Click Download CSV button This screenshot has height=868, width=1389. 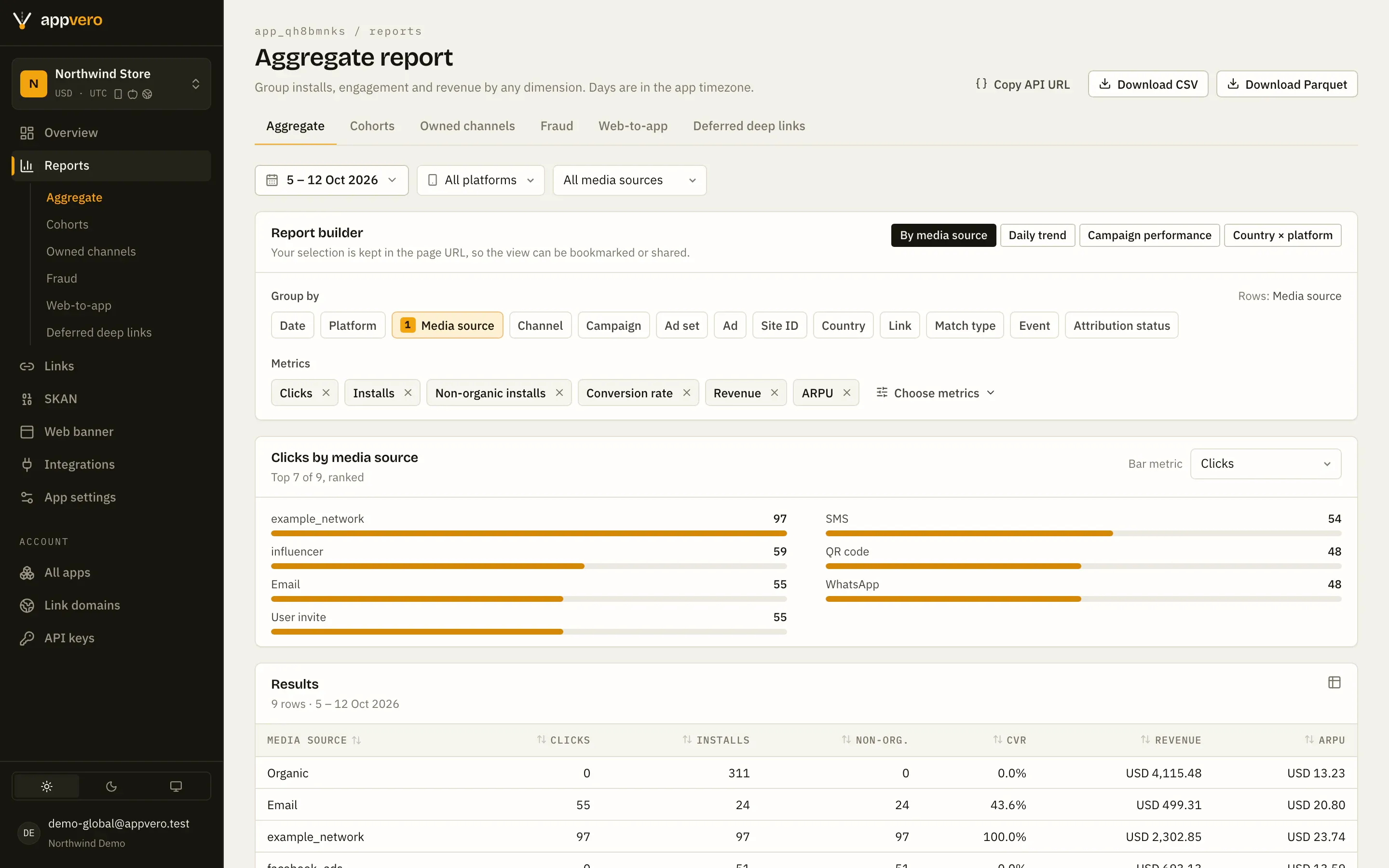(x=1148, y=84)
